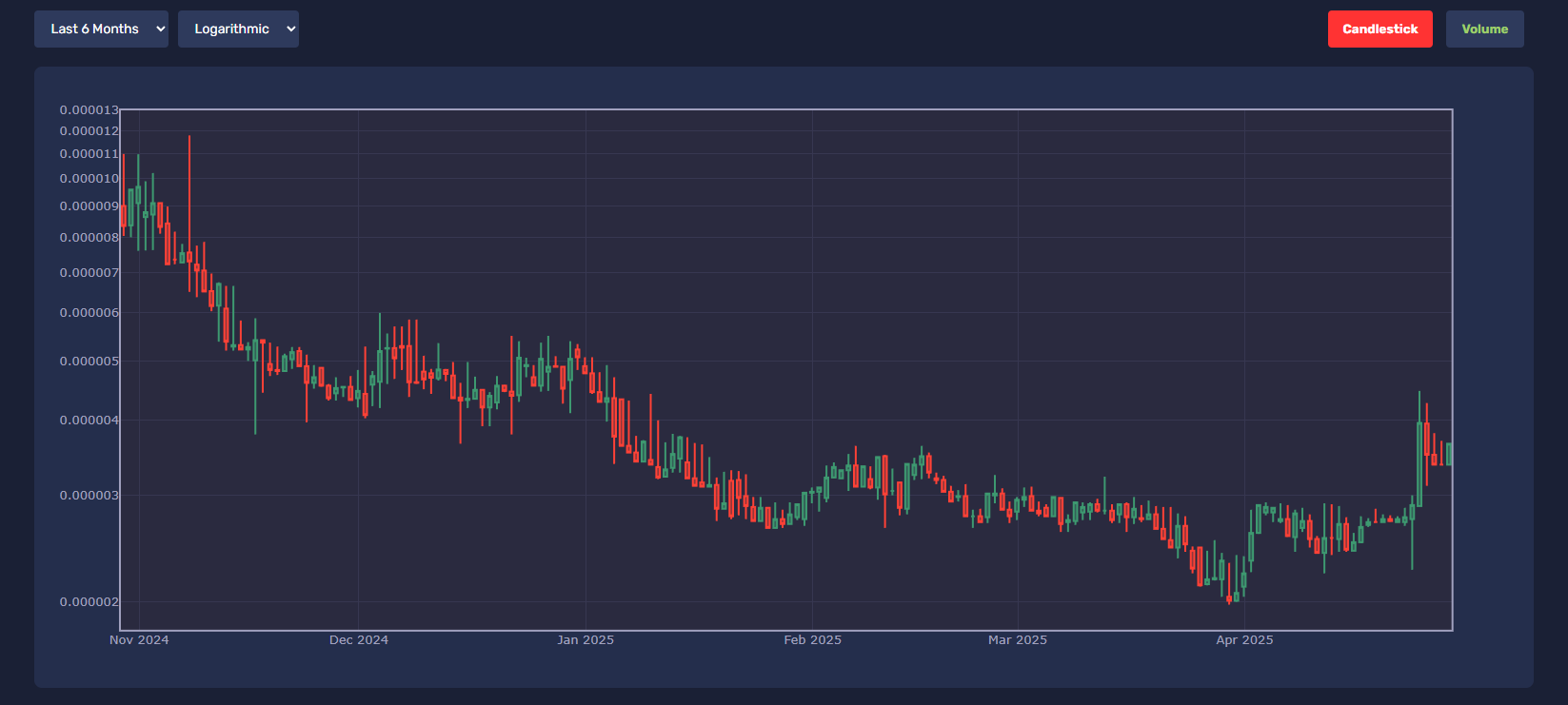1568x705 pixels.
Task: Click the 0.000009 y-axis label
Action: (x=89, y=206)
